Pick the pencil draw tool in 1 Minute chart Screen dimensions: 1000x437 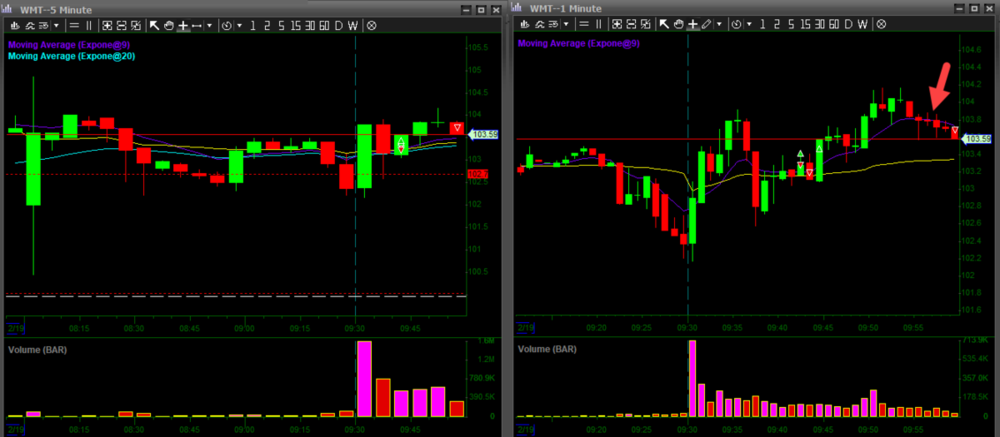tap(707, 24)
